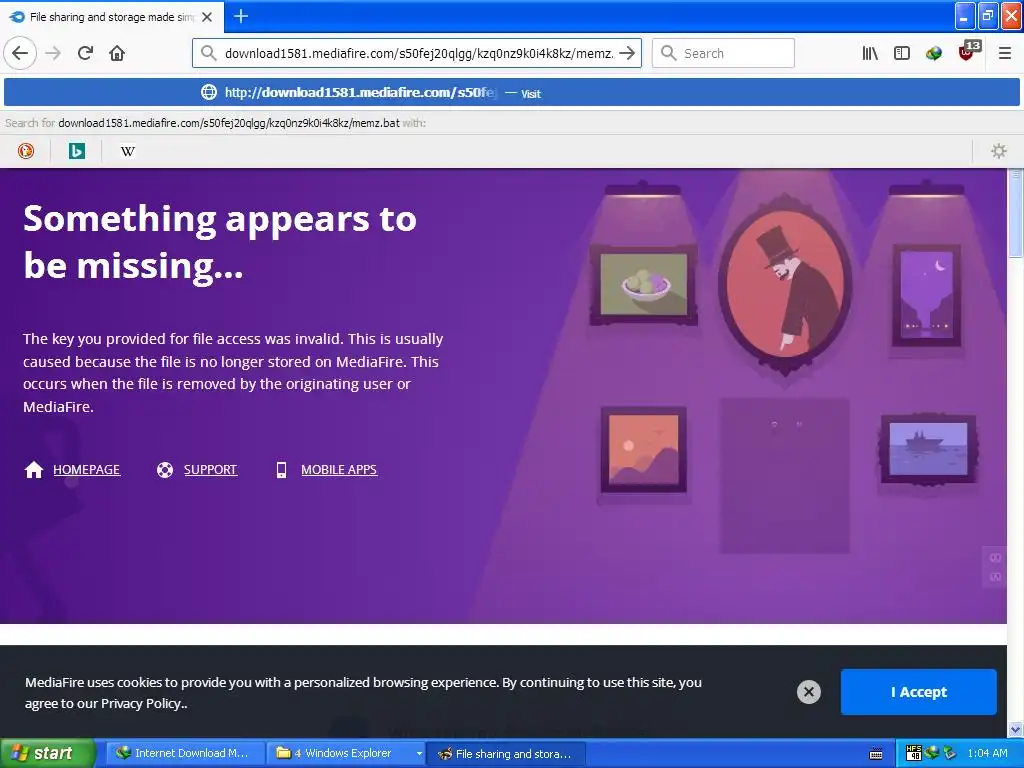Search with Bing one-click icon
1024x768 pixels.
click(x=77, y=152)
